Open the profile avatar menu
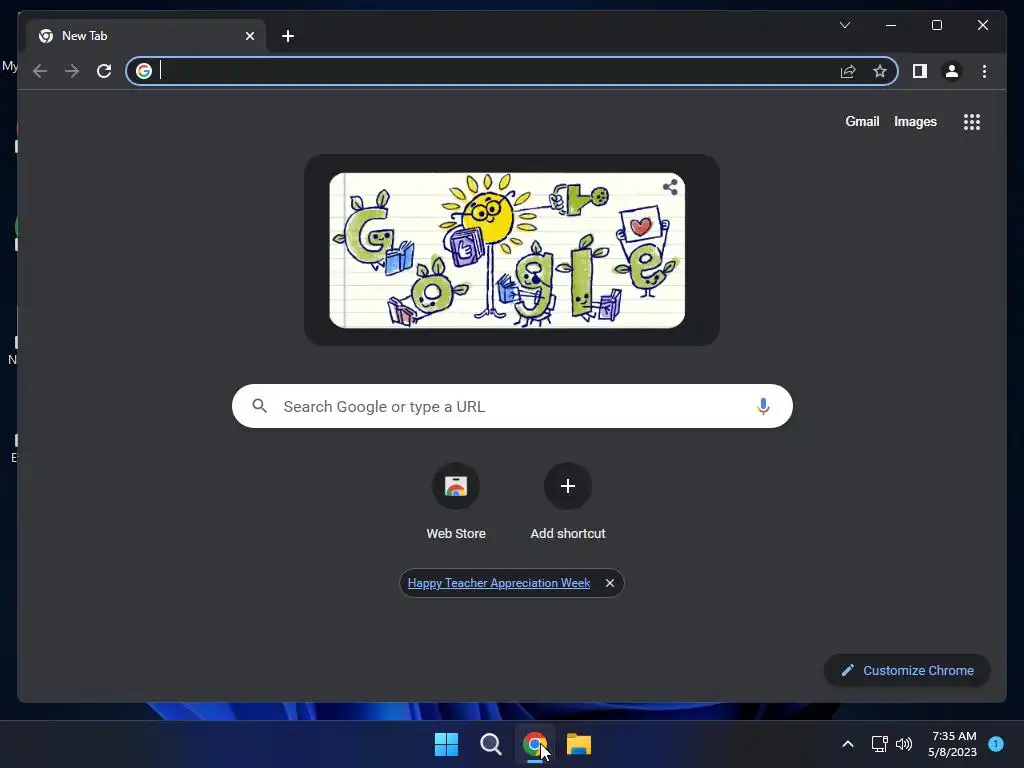The height and width of the screenshot is (768, 1024). click(952, 71)
